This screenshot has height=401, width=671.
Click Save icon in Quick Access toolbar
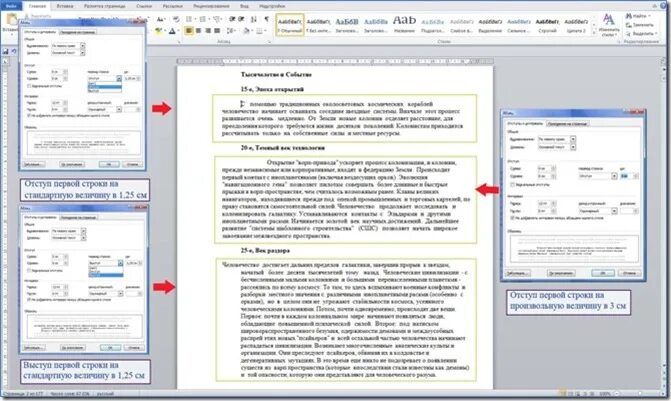(5, 51)
